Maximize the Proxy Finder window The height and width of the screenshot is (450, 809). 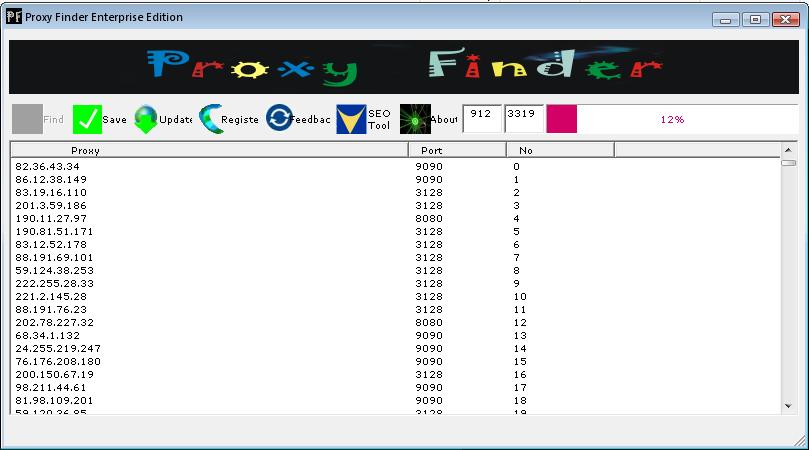coord(755,20)
